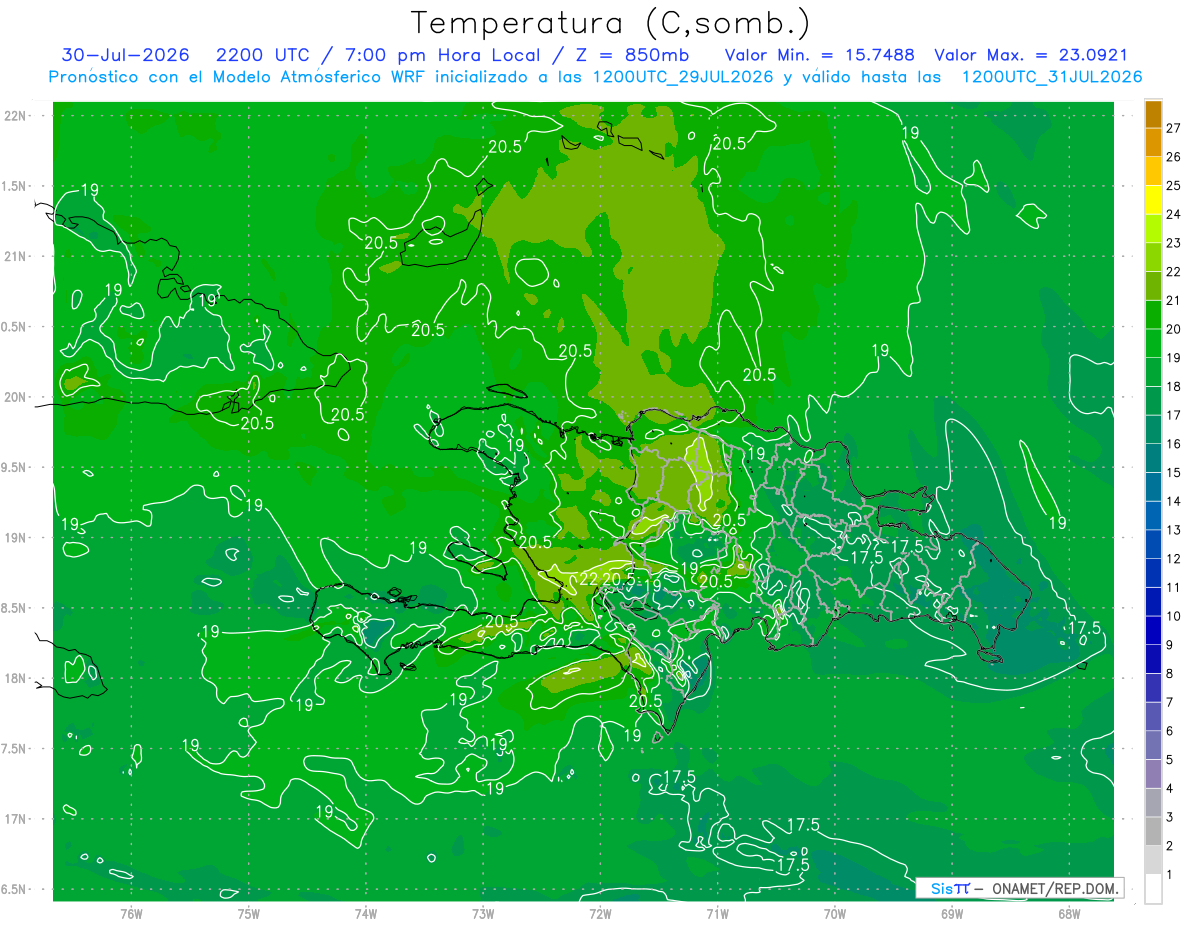Select the '1200UTC_29JUL2026' initialization timestamp
This screenshot has height=927, width=1200.
(x=680, y=77)
